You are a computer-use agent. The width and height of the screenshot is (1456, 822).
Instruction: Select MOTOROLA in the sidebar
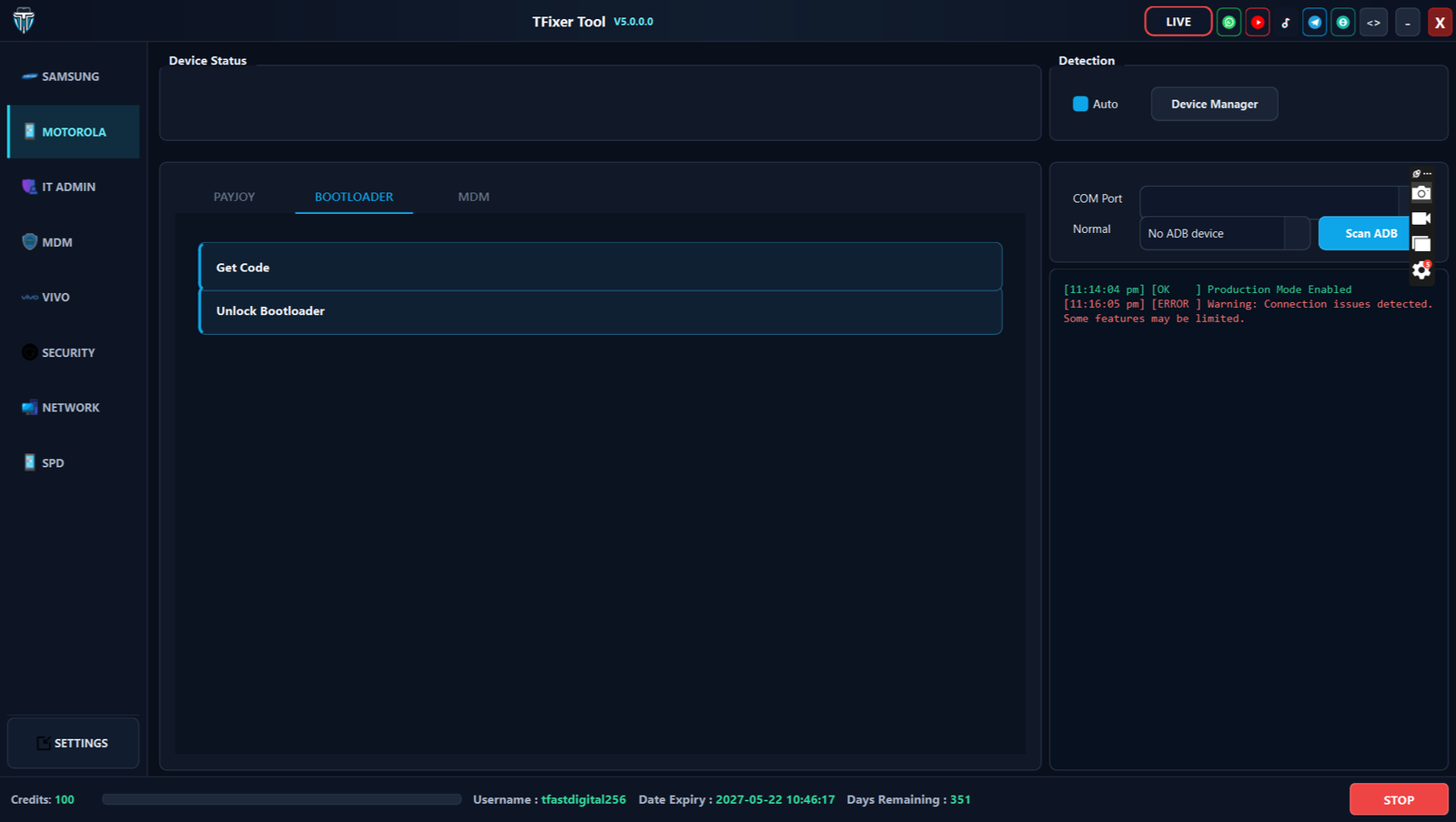pos(74,132)
